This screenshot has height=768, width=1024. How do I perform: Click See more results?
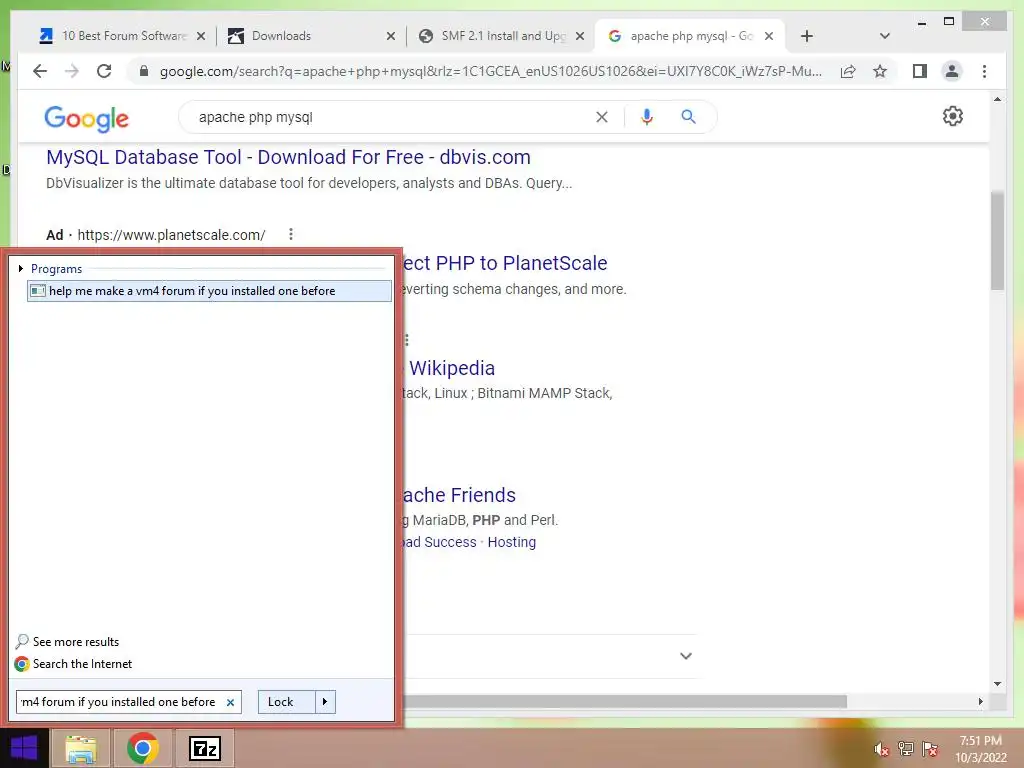[76, 642]
